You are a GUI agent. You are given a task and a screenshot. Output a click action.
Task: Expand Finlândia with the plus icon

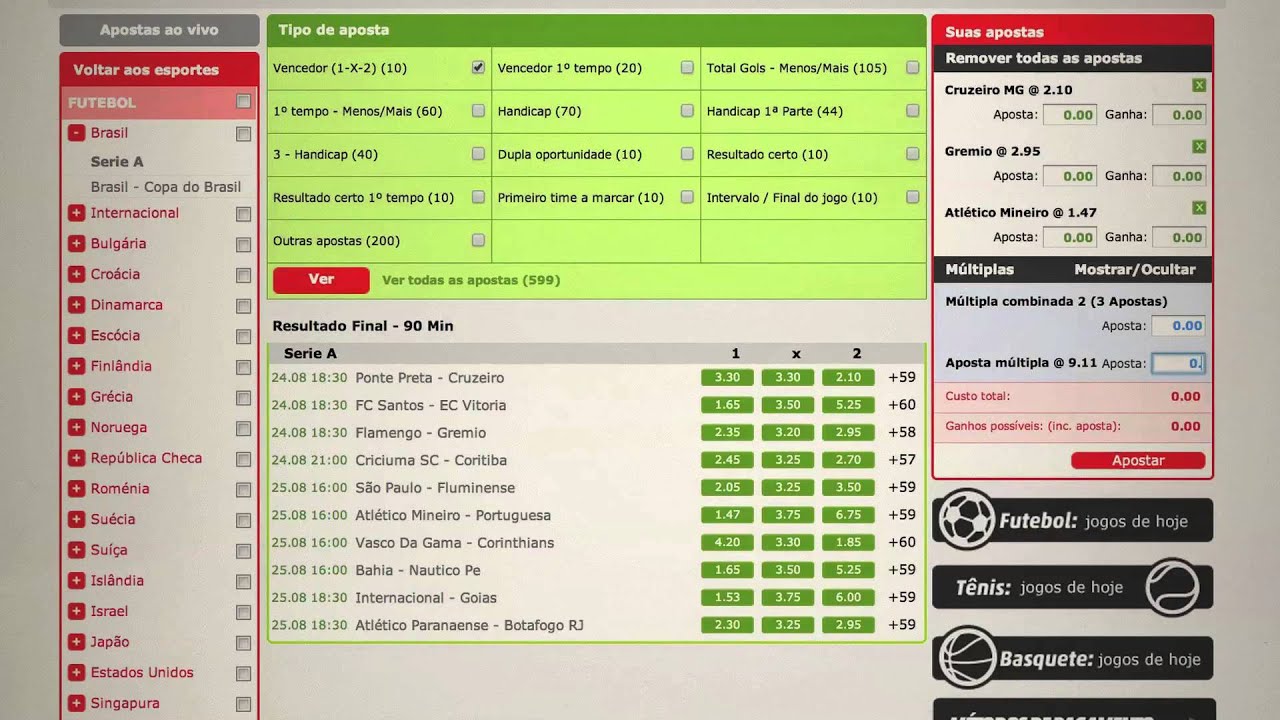(76, 366)
